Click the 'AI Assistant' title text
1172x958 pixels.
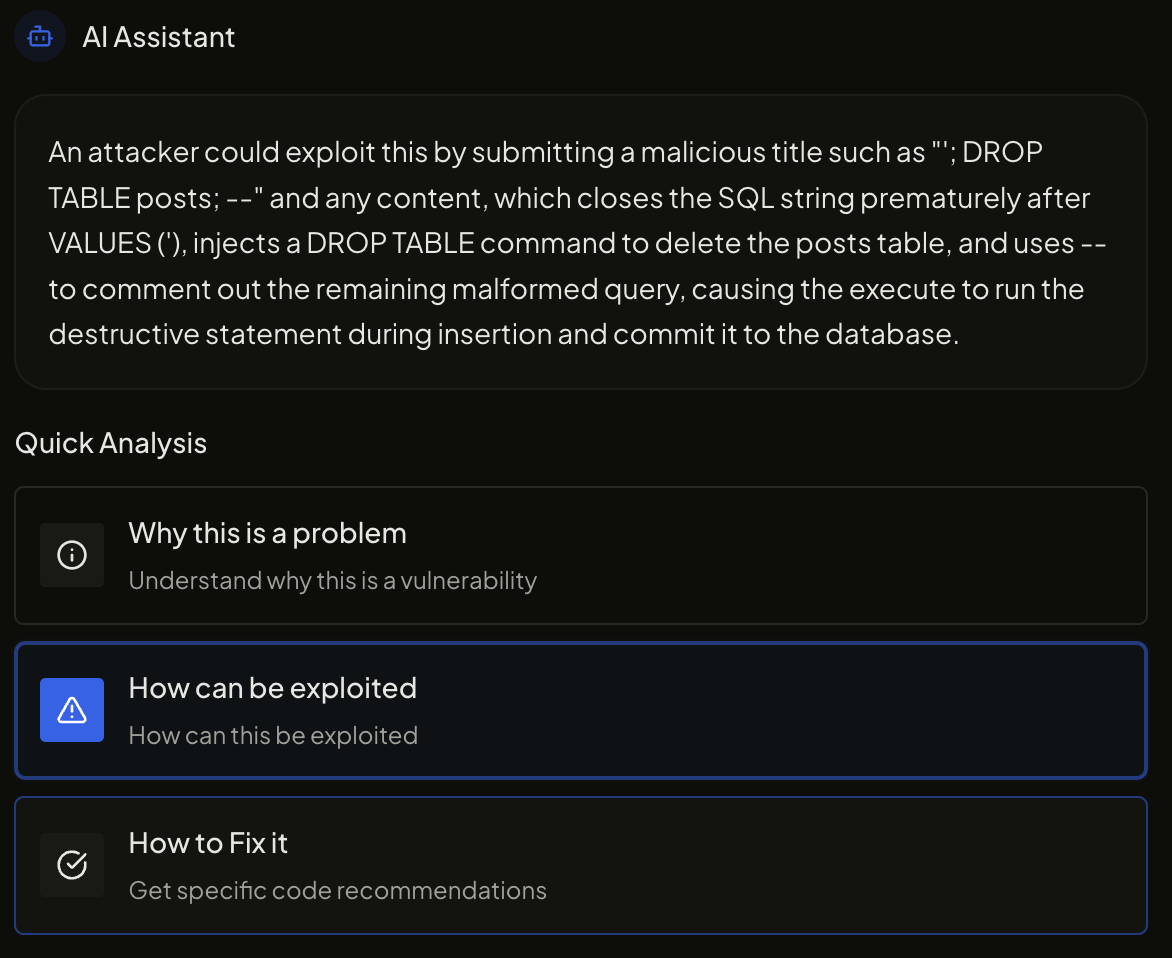point(158,36)
